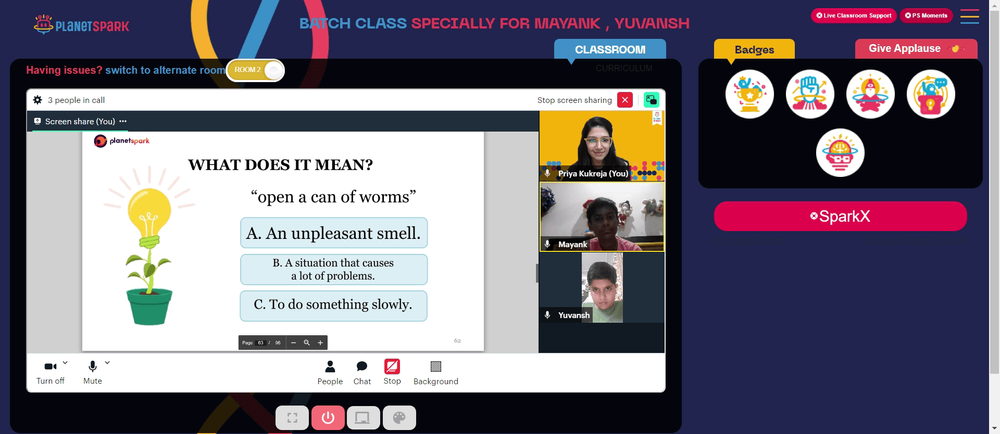Open the color palette theme button
This screenshot has height=434, width=1000.
[x=399, y=417]
